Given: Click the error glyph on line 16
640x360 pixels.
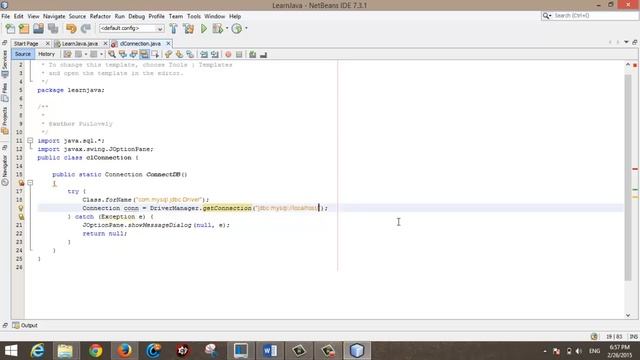Looking at the screenshot, I should tap(21, 183).
